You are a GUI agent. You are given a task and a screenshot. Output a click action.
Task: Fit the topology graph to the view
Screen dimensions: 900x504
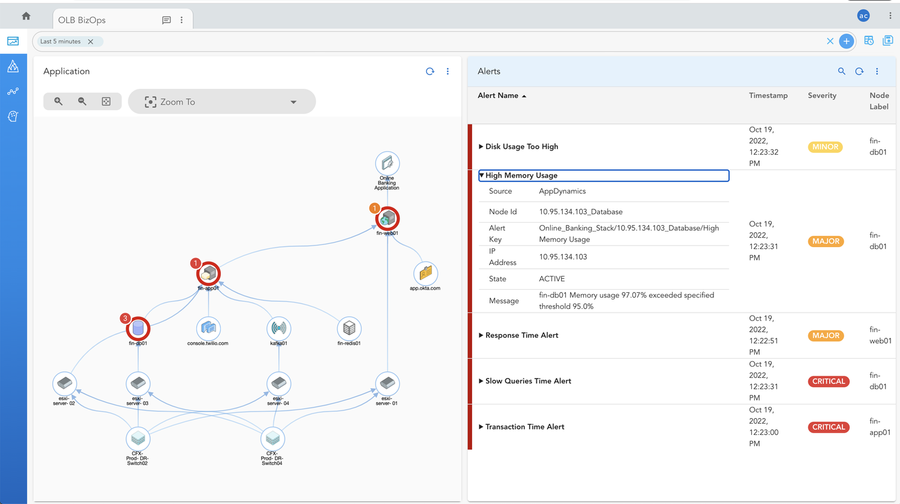106,101
